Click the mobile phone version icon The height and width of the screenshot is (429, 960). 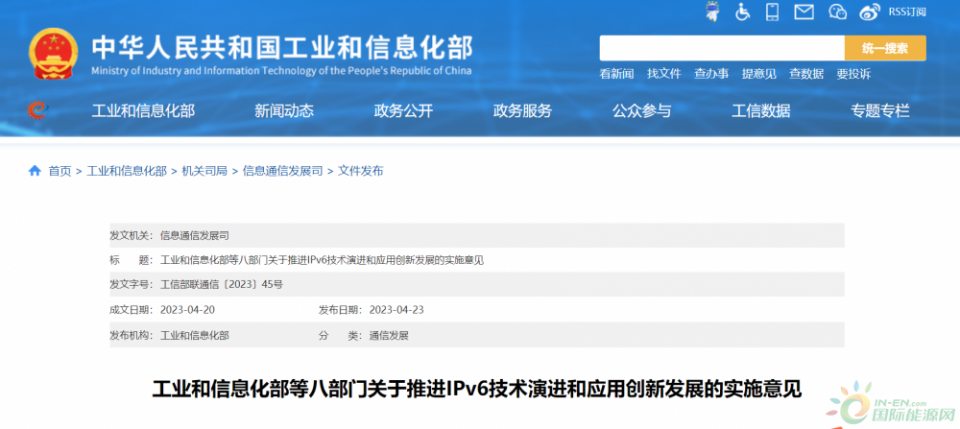[x=773, y=12]
